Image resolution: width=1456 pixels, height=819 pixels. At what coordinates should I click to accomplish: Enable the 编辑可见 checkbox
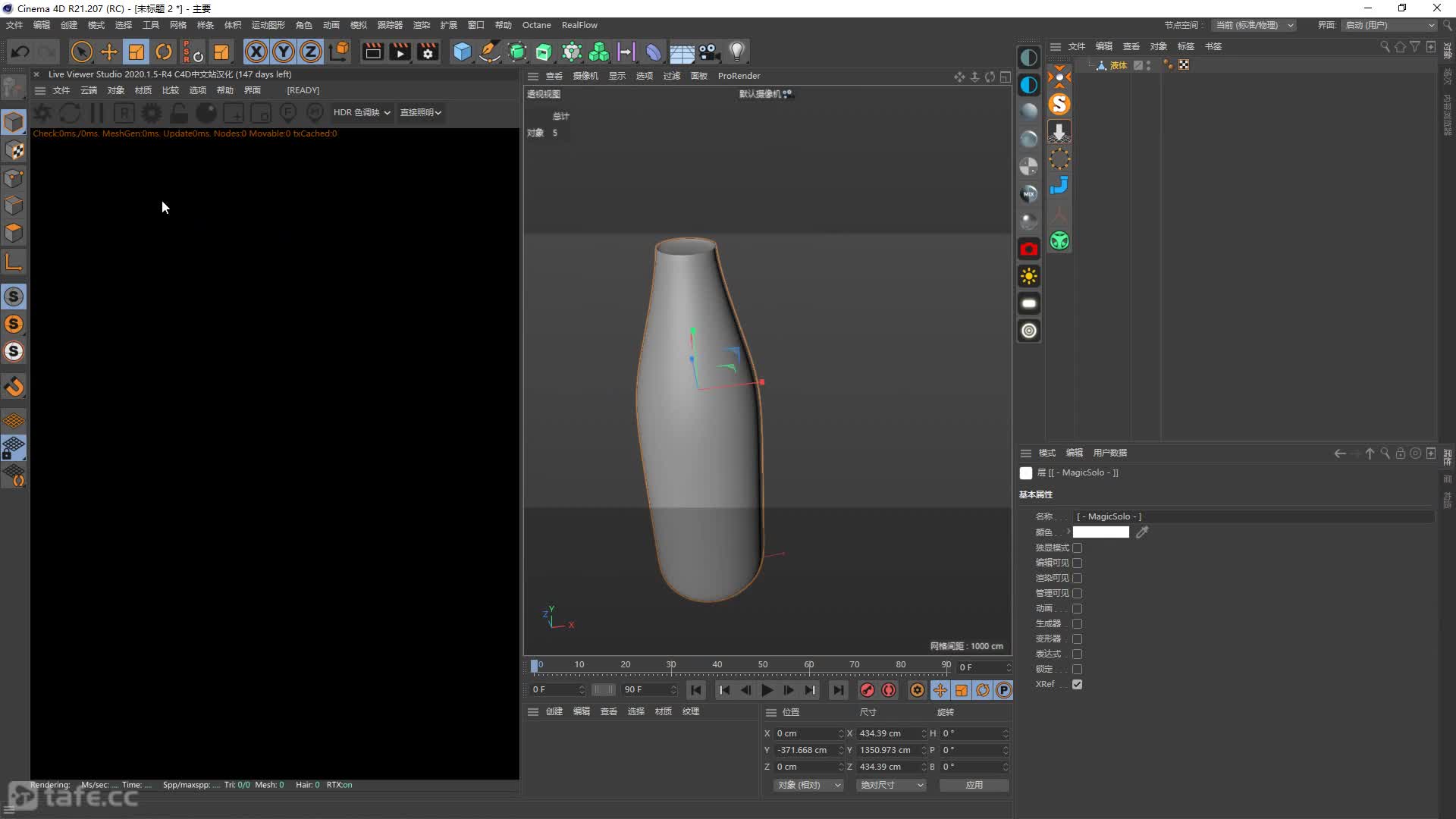pos(1077,563)
